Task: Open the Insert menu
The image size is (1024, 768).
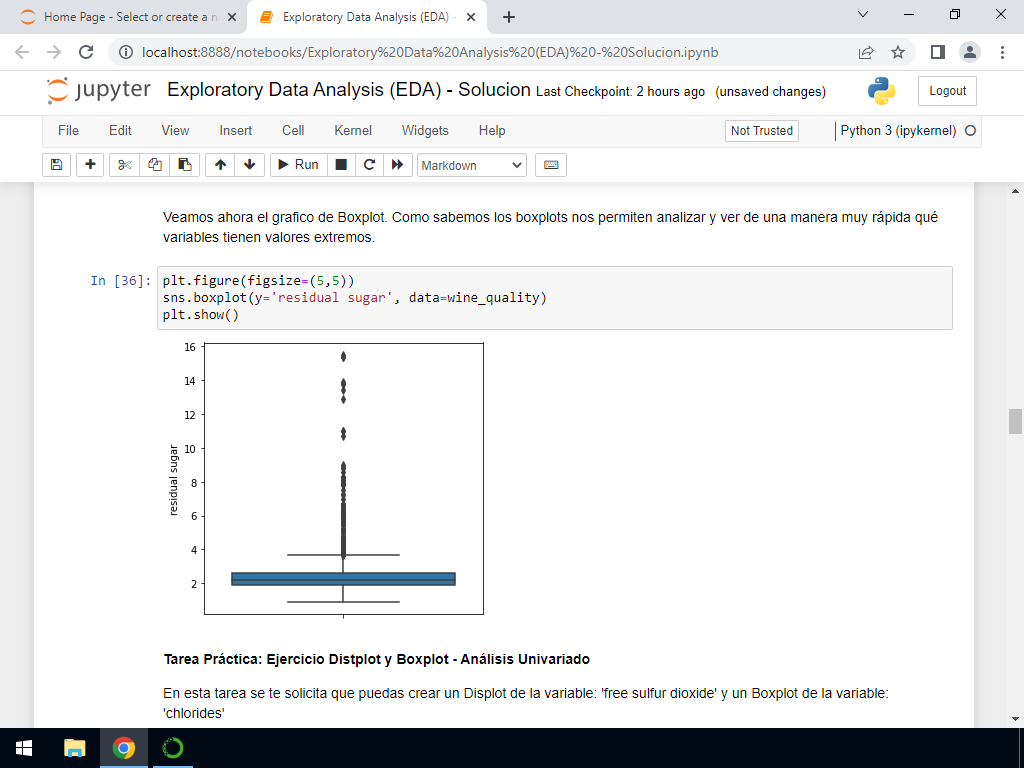Action: pyautogui.click(x=236, y=131)
